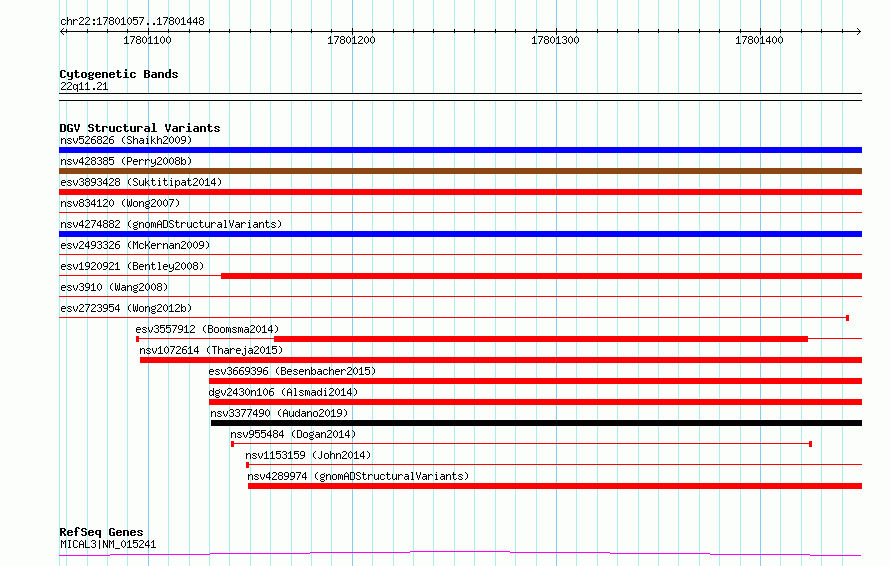This screenshot has height=566, width=890.
Task: Open esv3893428 (Suktitipat2014) variant label
Action: [x=141, y=182]
